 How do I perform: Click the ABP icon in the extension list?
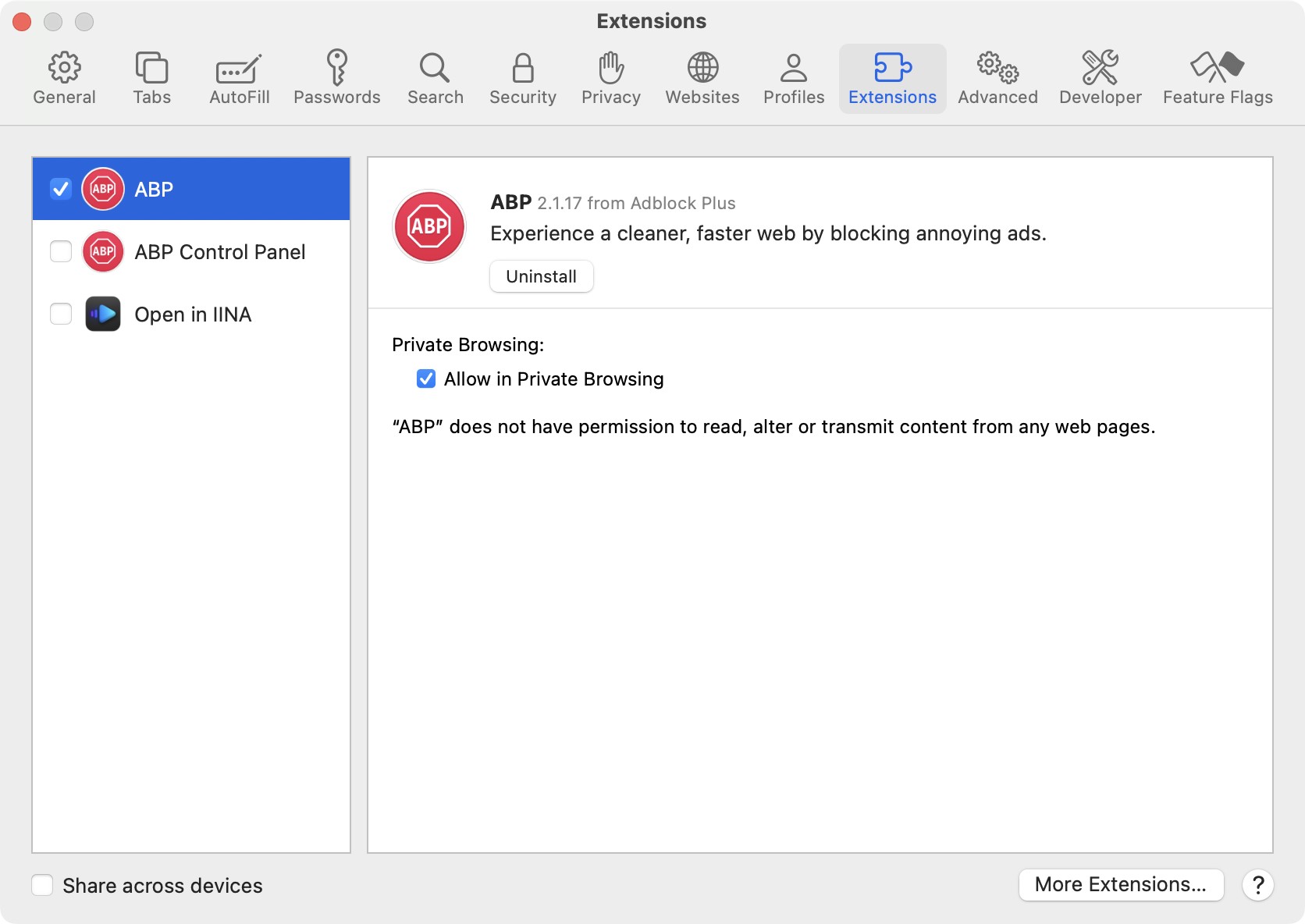[103, 189]
